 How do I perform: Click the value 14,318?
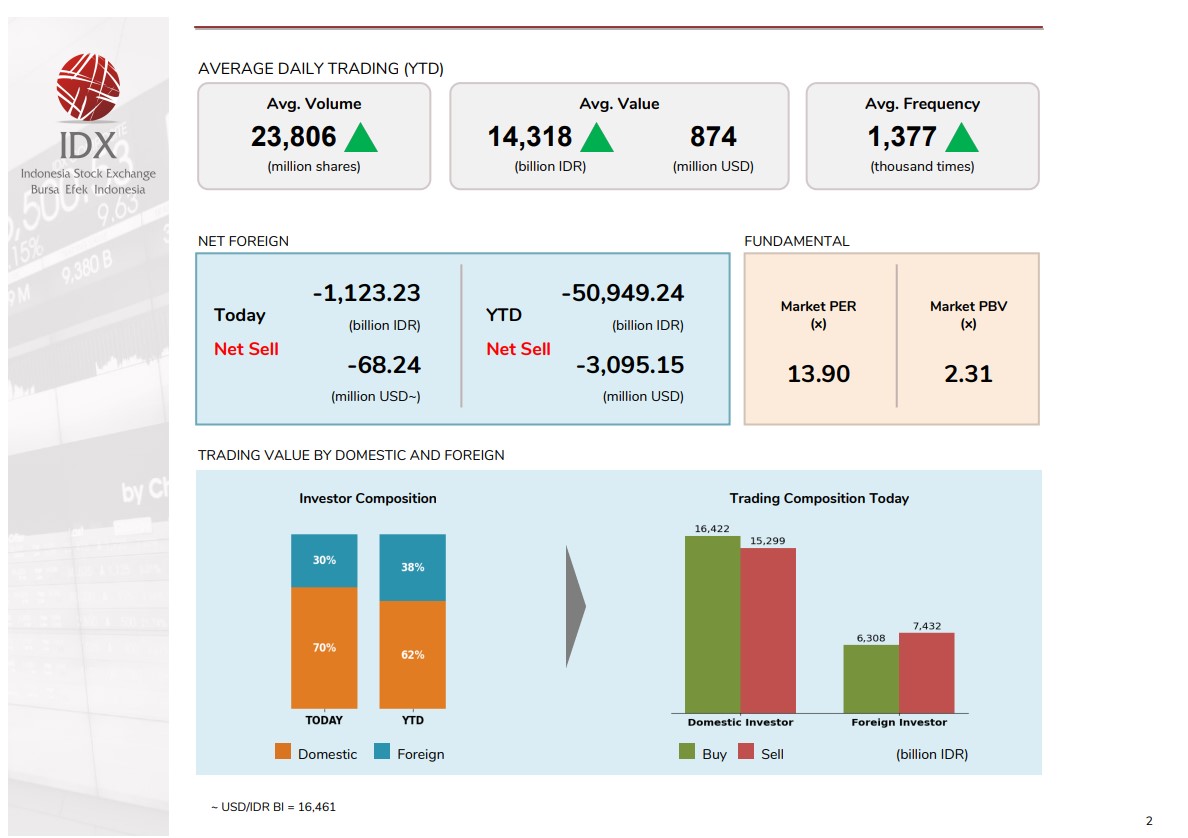[x=530, y=137]
